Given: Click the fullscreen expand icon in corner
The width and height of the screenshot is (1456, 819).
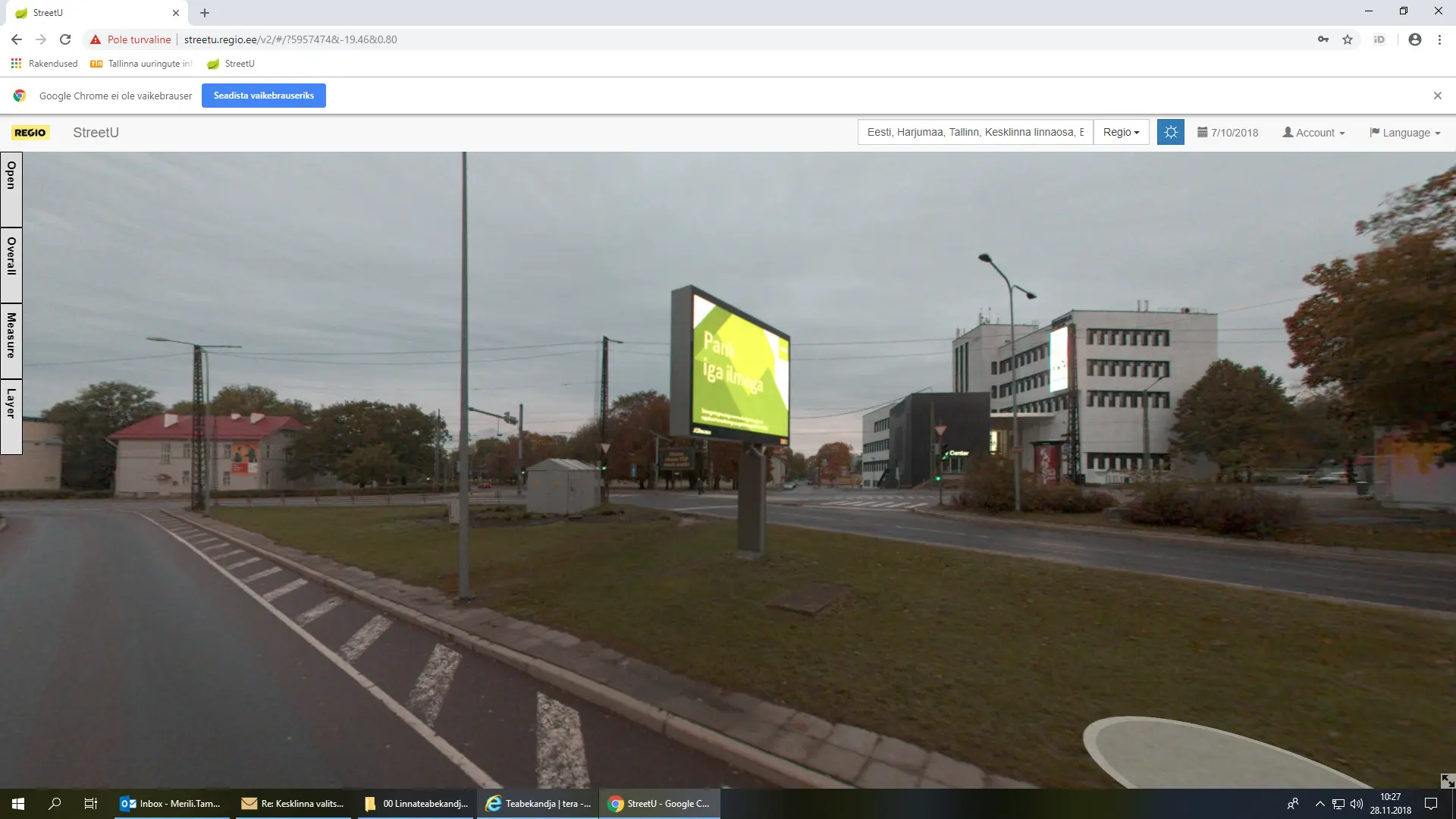Looking at the screenshot, I should [x=1447, y=780].
